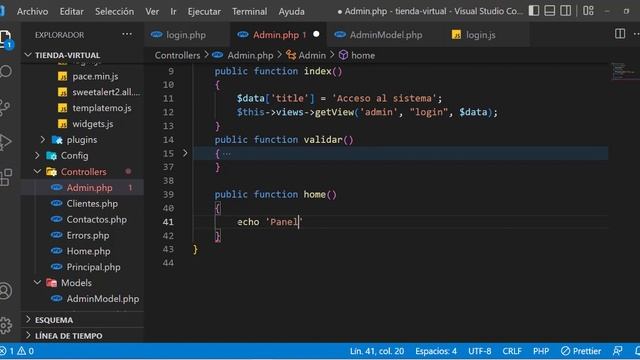Select Admin.php in Controllers folder

click(x=89, y=188)
